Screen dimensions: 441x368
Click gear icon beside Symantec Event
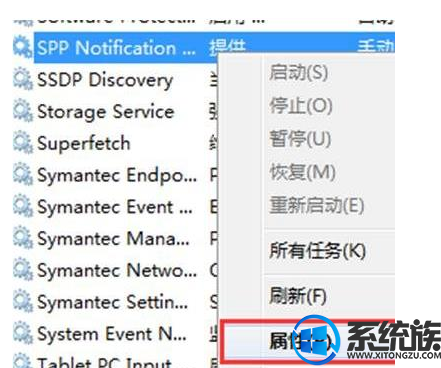click(23, 206)
